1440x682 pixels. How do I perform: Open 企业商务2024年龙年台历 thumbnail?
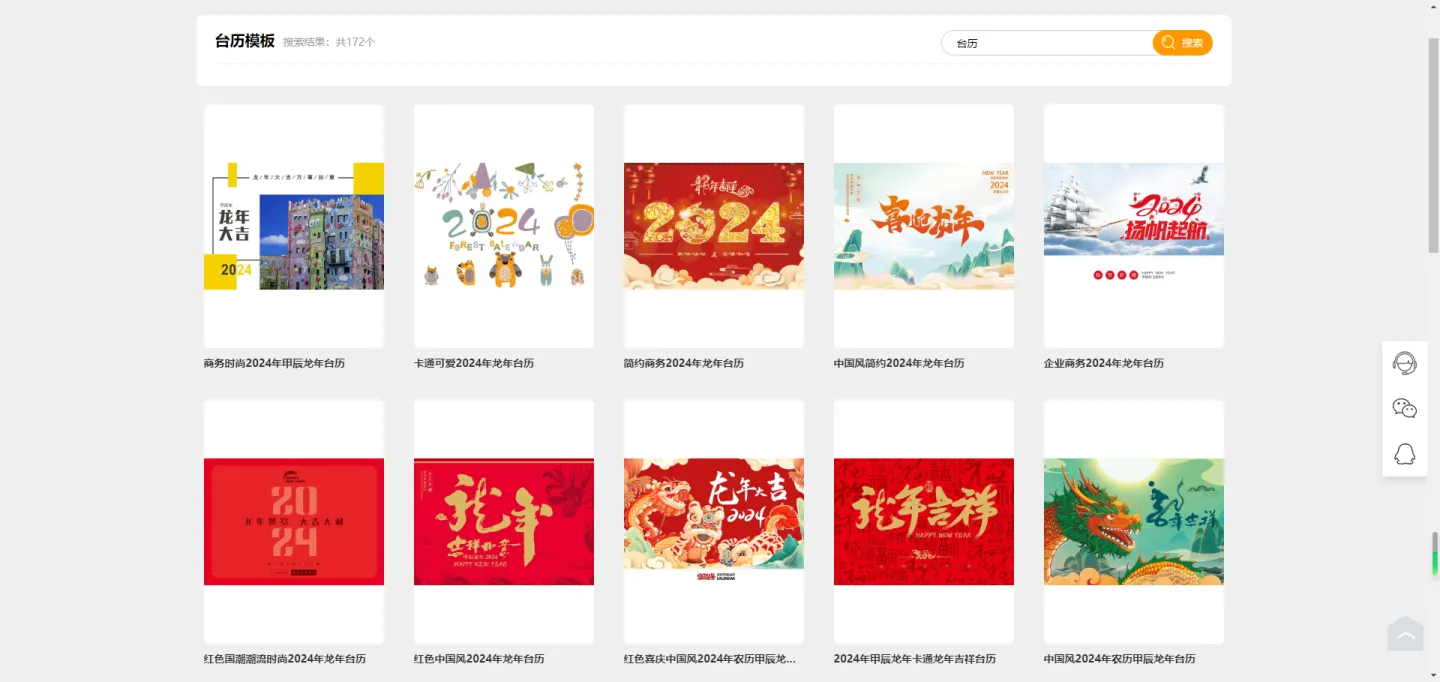click(x=1134, y=226)
